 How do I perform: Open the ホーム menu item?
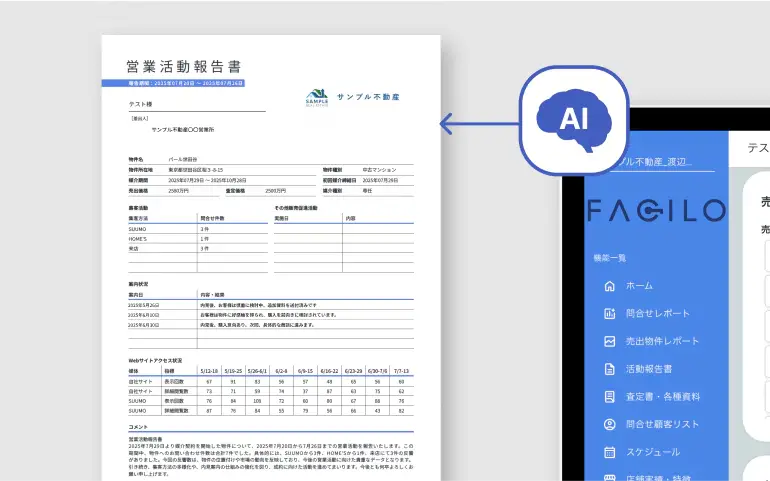click(x=639, y=286)
